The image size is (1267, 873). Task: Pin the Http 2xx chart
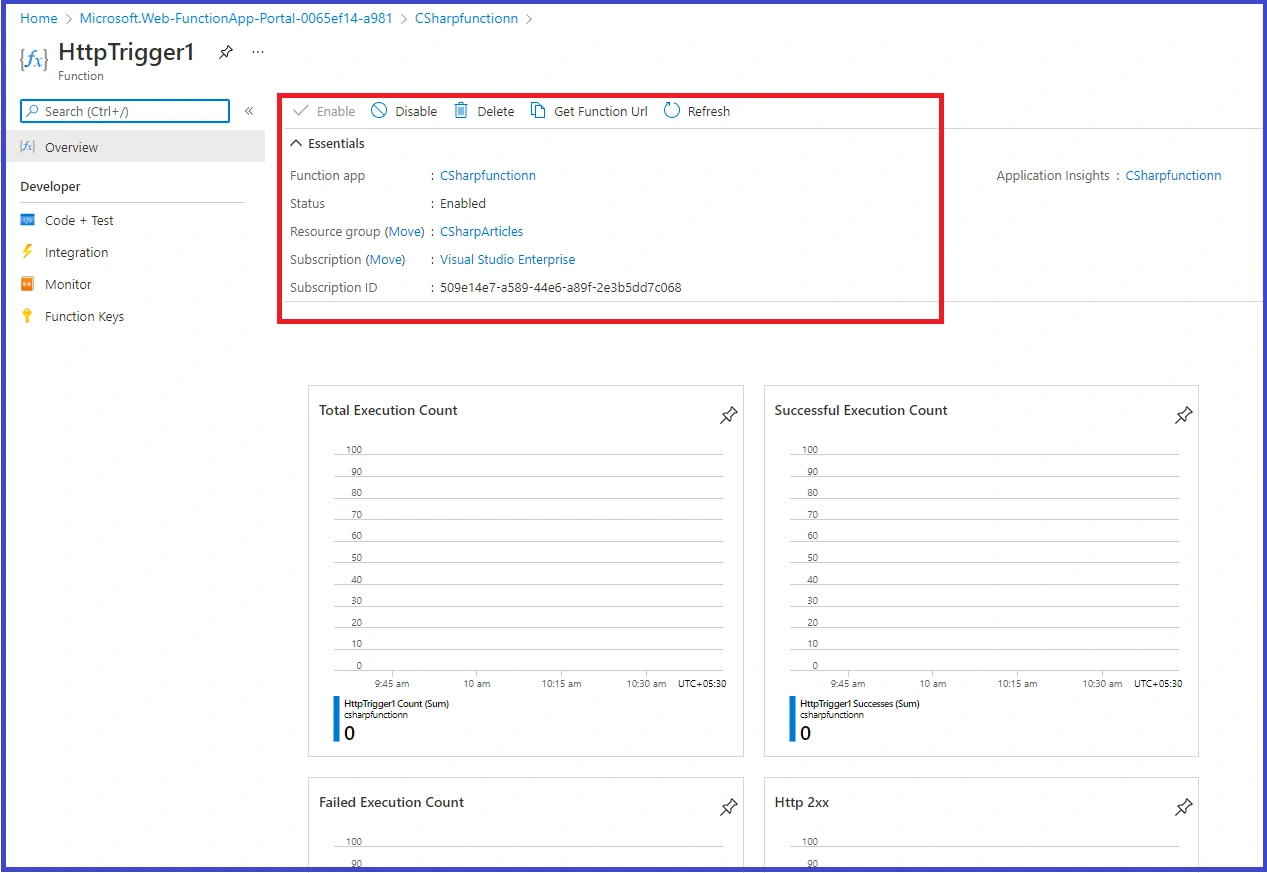pos(1184,807)
